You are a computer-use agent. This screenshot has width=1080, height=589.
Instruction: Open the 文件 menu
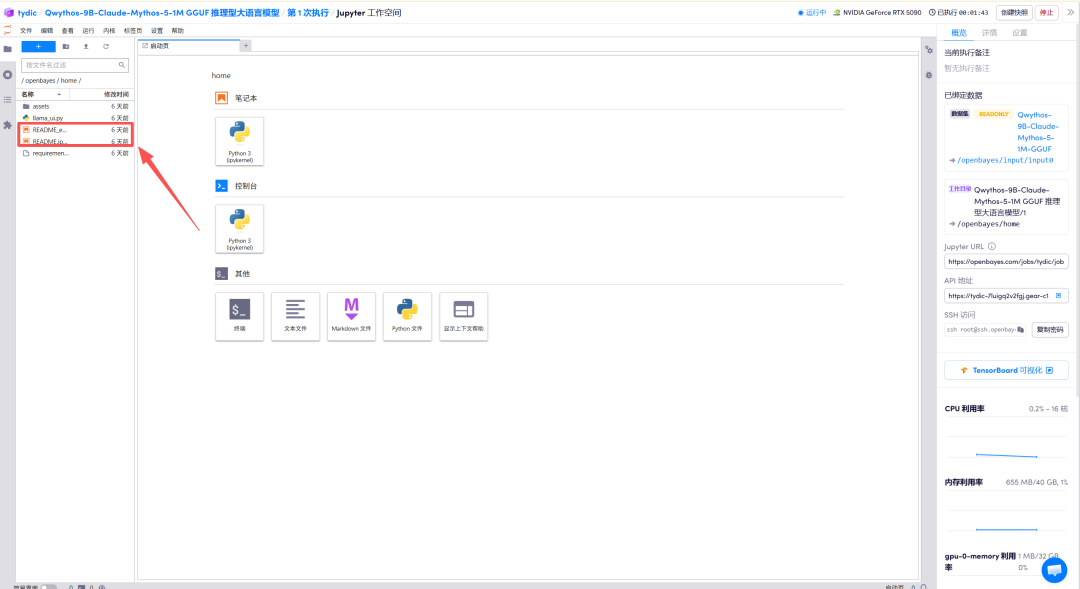(26, 31)
